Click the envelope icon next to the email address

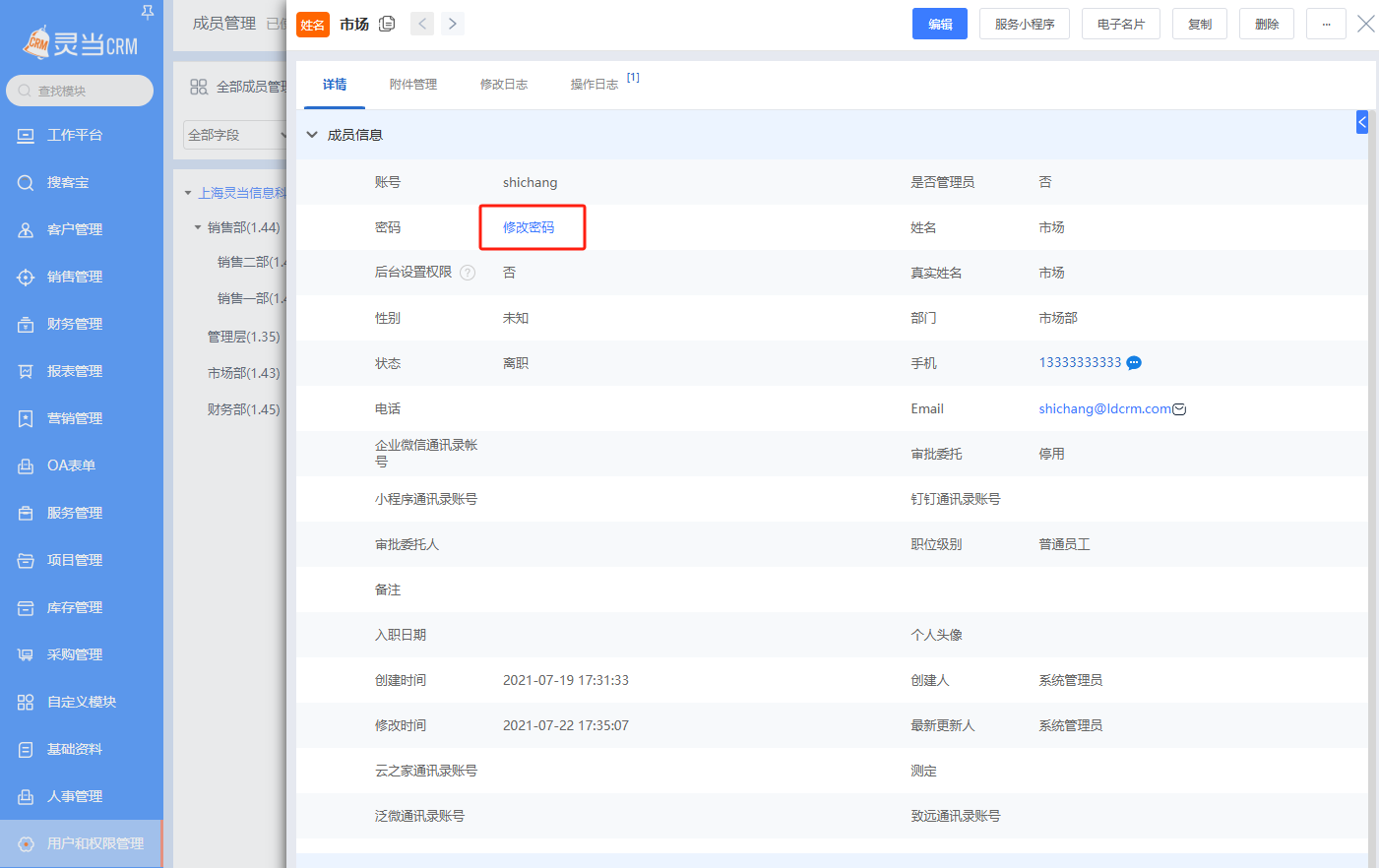click(x=1179, y=409)
